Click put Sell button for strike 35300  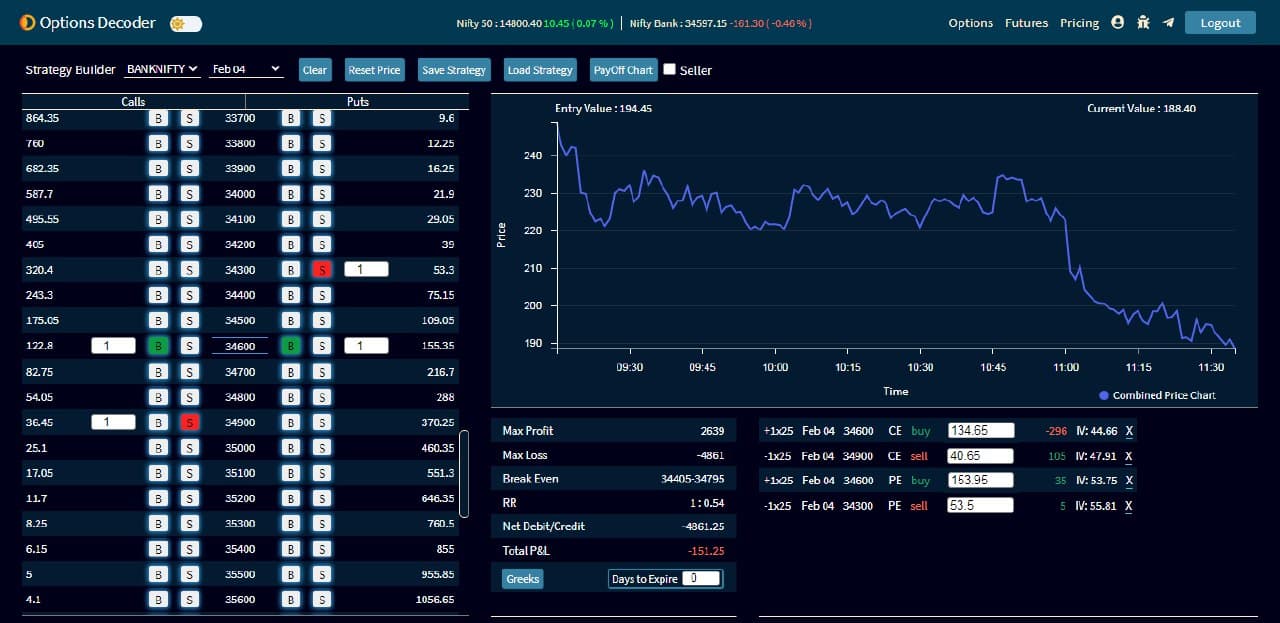321,523
